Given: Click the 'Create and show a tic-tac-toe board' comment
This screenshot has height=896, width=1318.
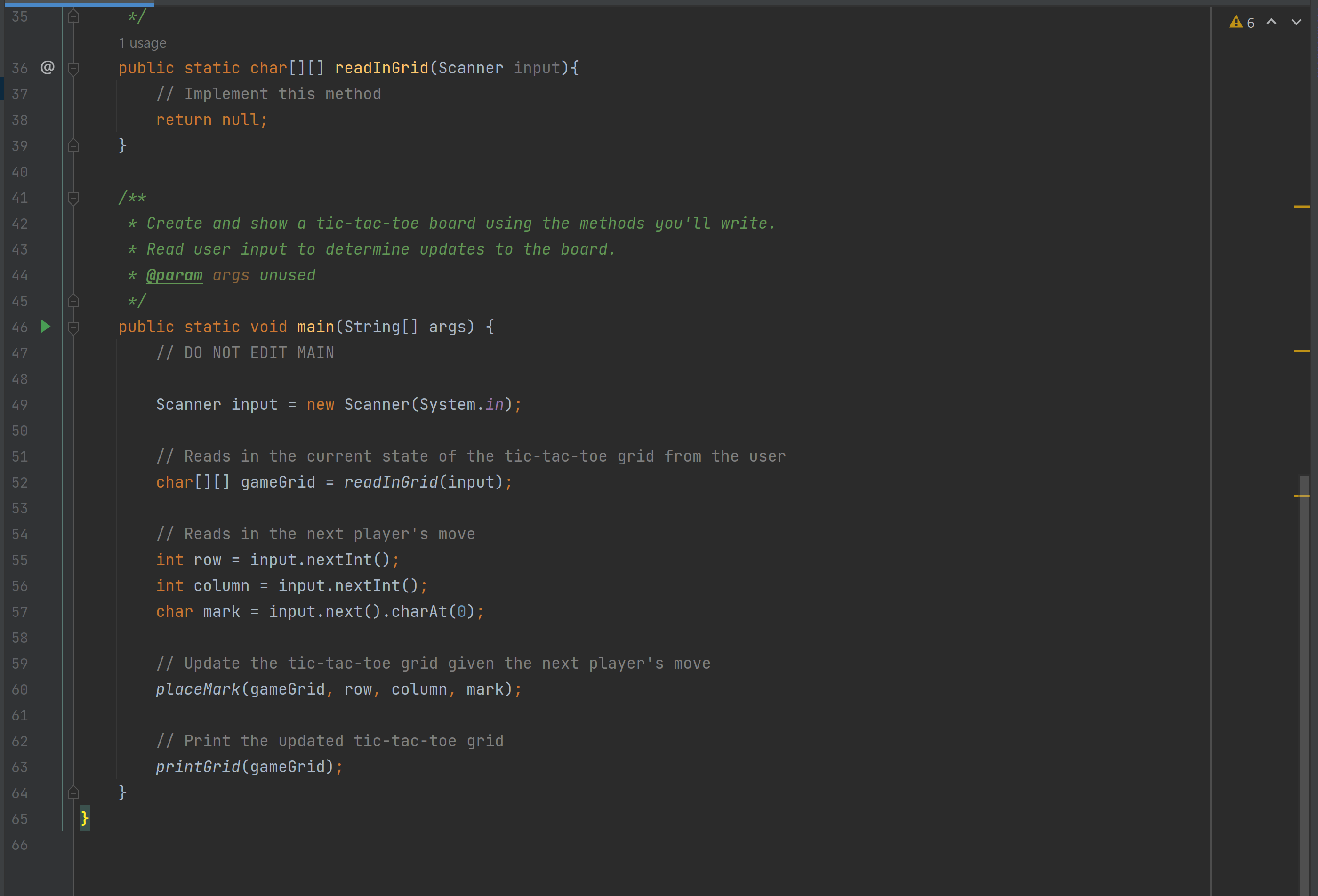Looking at the screenshot, I should 460,224.
